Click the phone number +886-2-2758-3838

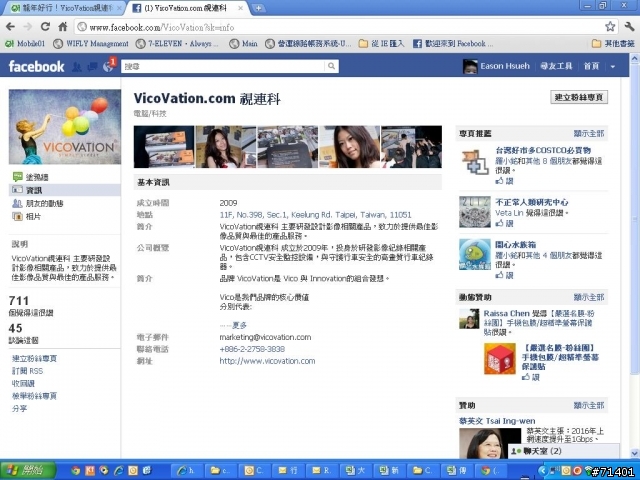(x=252, y=349)
